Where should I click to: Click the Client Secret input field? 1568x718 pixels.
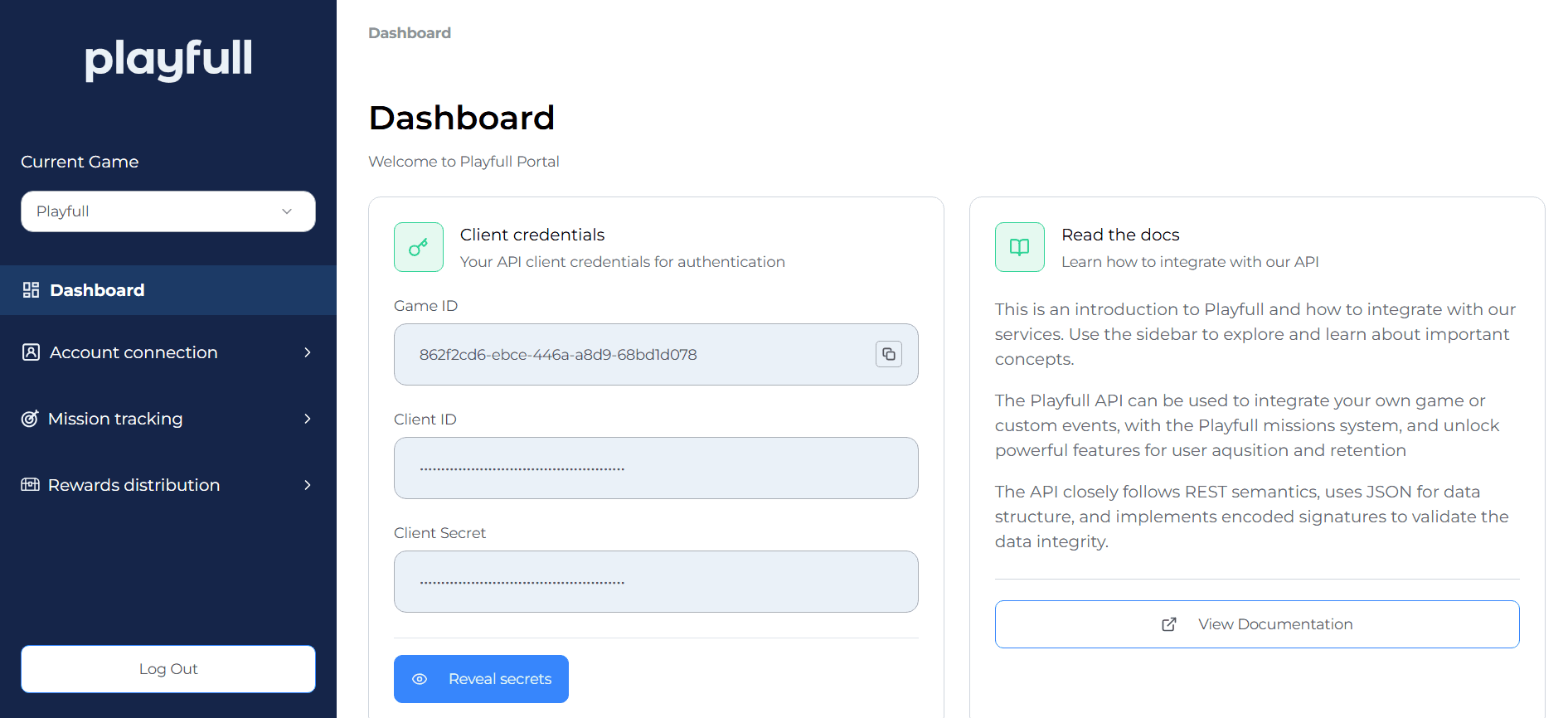tap(655, 581)
